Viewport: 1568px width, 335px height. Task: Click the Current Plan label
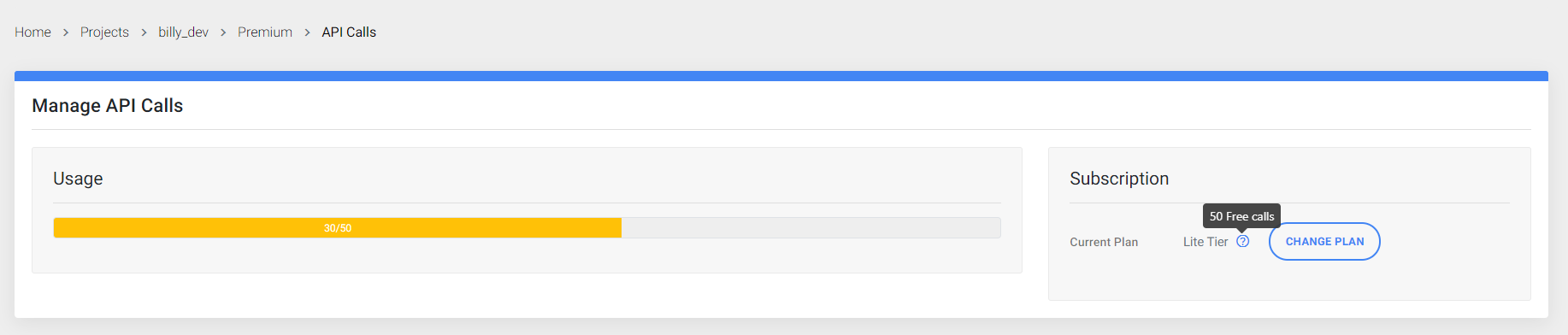pyautogui.click(x=1104, y=242)
